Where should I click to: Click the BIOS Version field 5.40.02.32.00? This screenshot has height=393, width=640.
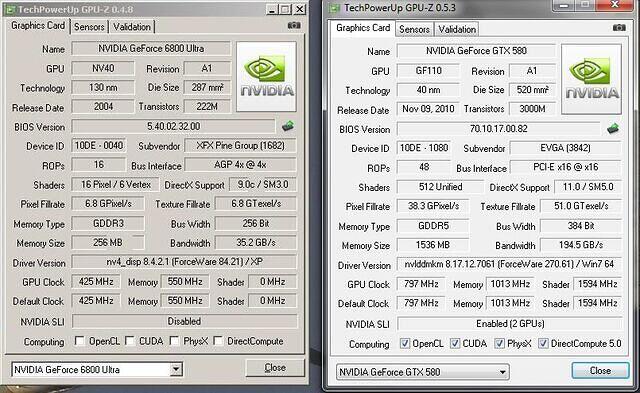pyautogui.click(x=173, y=126)
